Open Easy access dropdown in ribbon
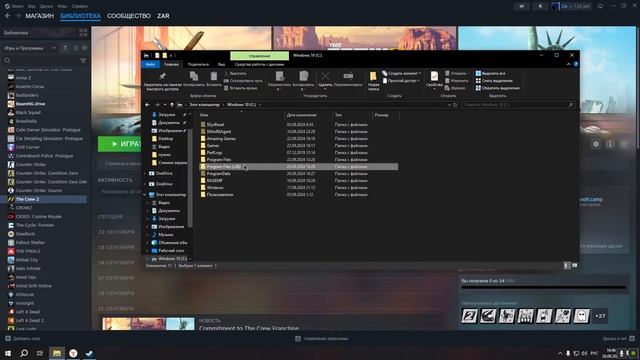The height and width of the screenshot is (360, 640). click(x=402, y=81)
